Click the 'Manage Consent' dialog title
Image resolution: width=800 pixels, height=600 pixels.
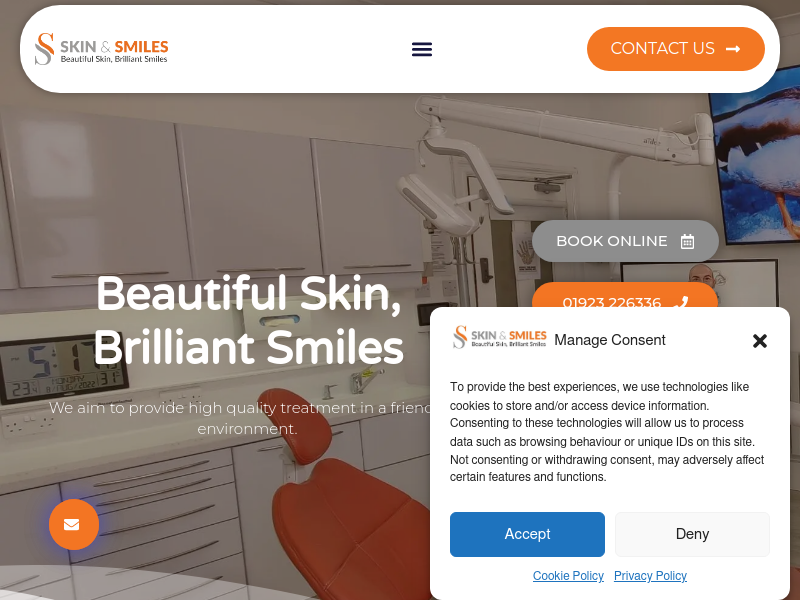(x=610, y=340)
